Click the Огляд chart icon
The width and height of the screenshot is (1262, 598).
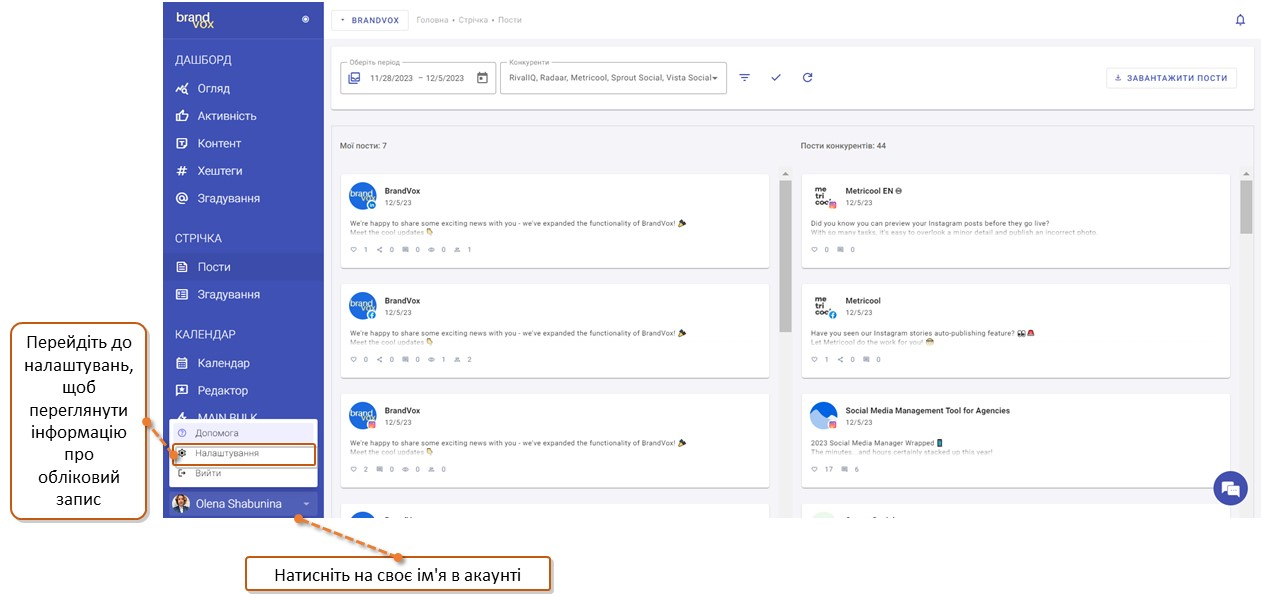tap(182, 88)
